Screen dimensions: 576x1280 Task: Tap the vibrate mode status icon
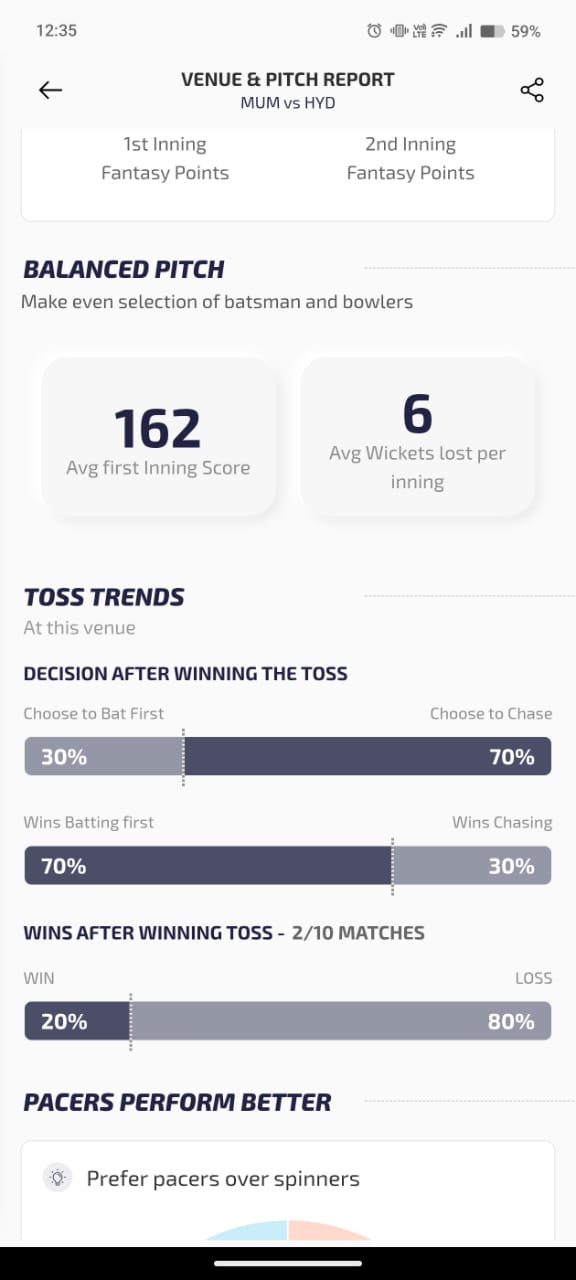(x=399, y=31)
